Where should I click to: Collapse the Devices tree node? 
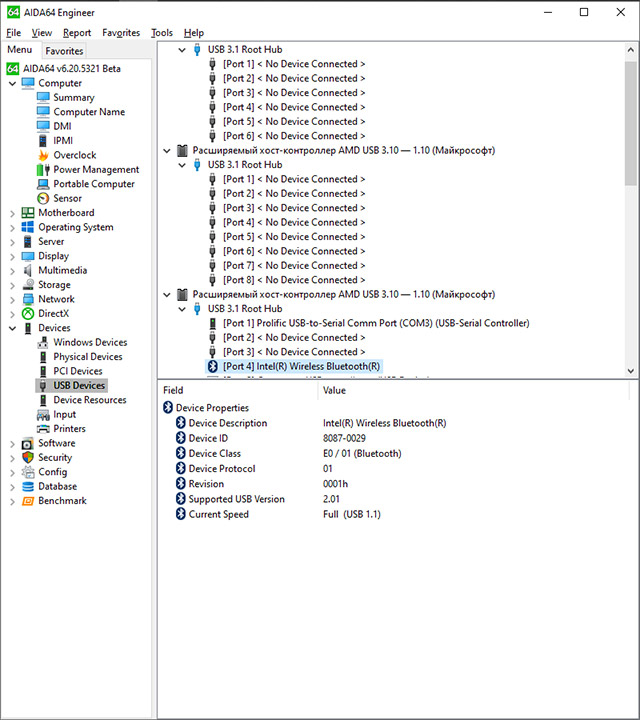point(12,328)
